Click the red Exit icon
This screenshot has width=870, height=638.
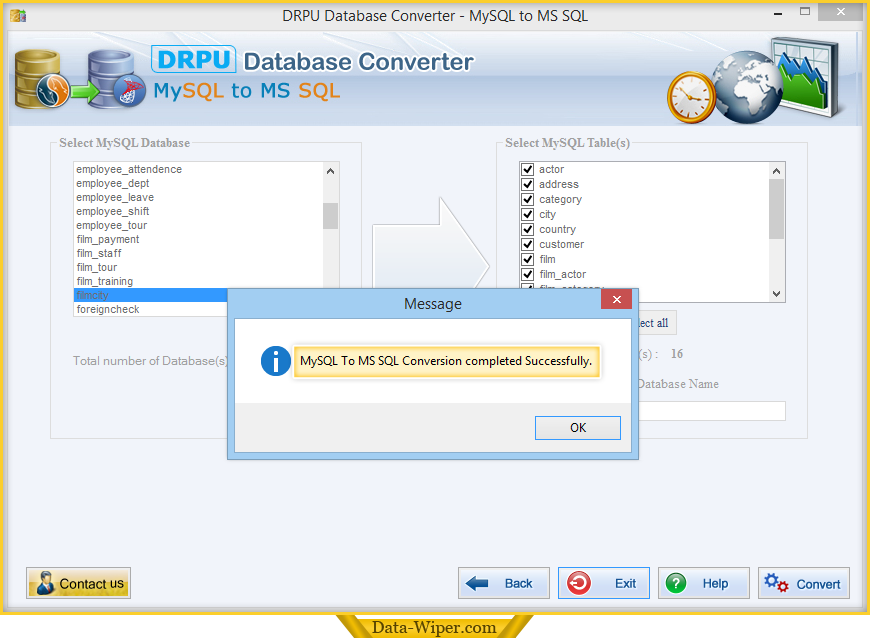[578, 583]
